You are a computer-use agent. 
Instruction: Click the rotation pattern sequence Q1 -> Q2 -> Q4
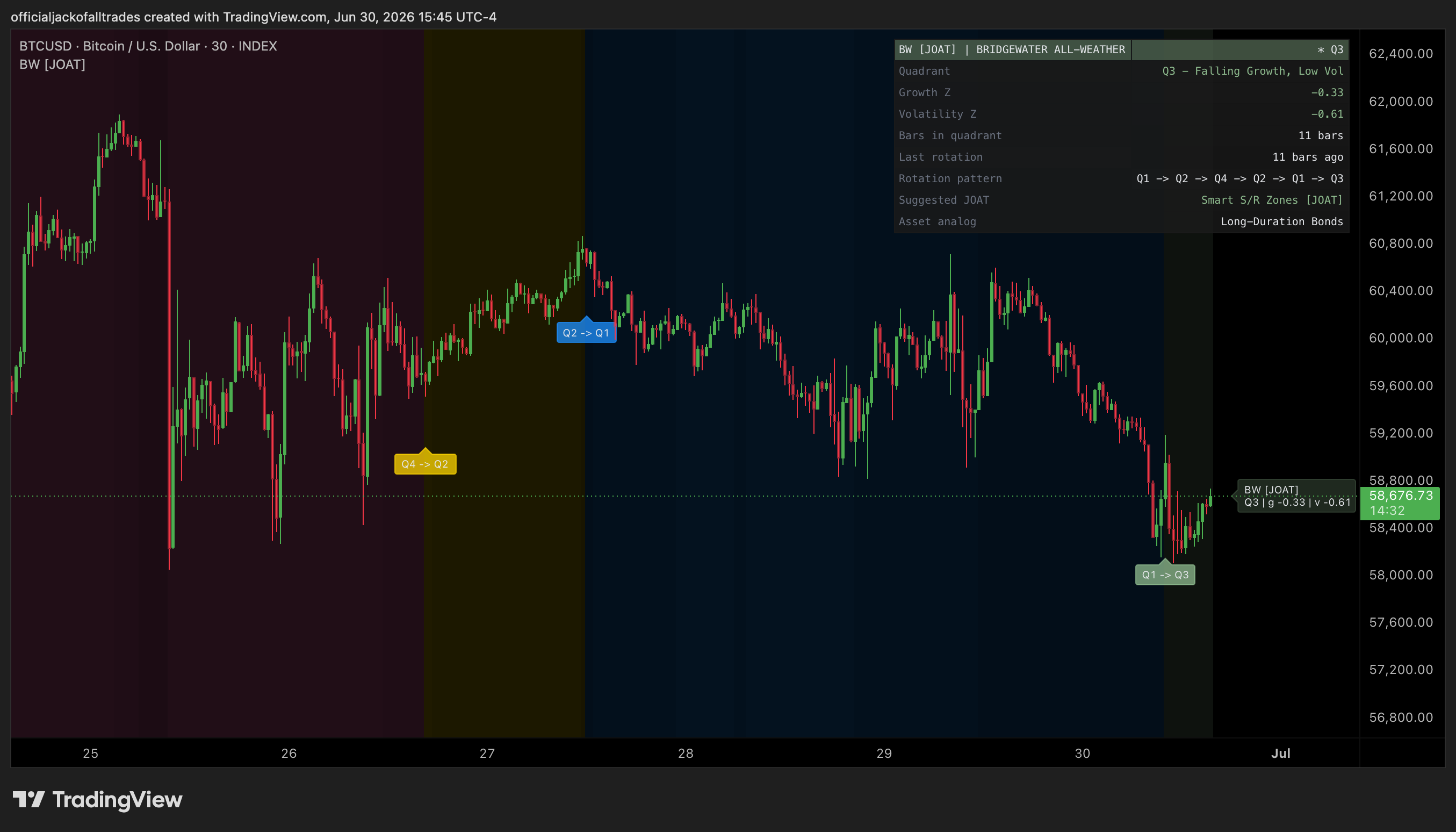click(x=1239, y=178)
